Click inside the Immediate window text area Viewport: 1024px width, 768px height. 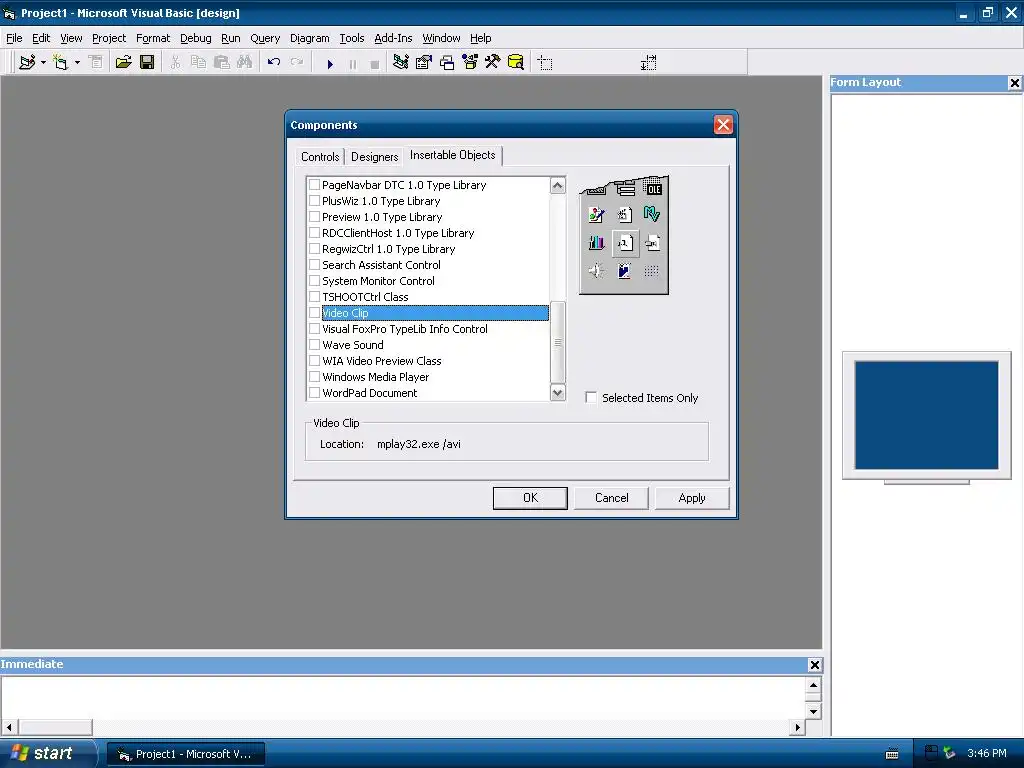coord(403,697)
